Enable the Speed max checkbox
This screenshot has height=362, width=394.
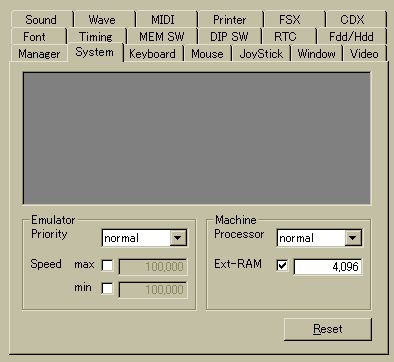(x=107, y=266)
